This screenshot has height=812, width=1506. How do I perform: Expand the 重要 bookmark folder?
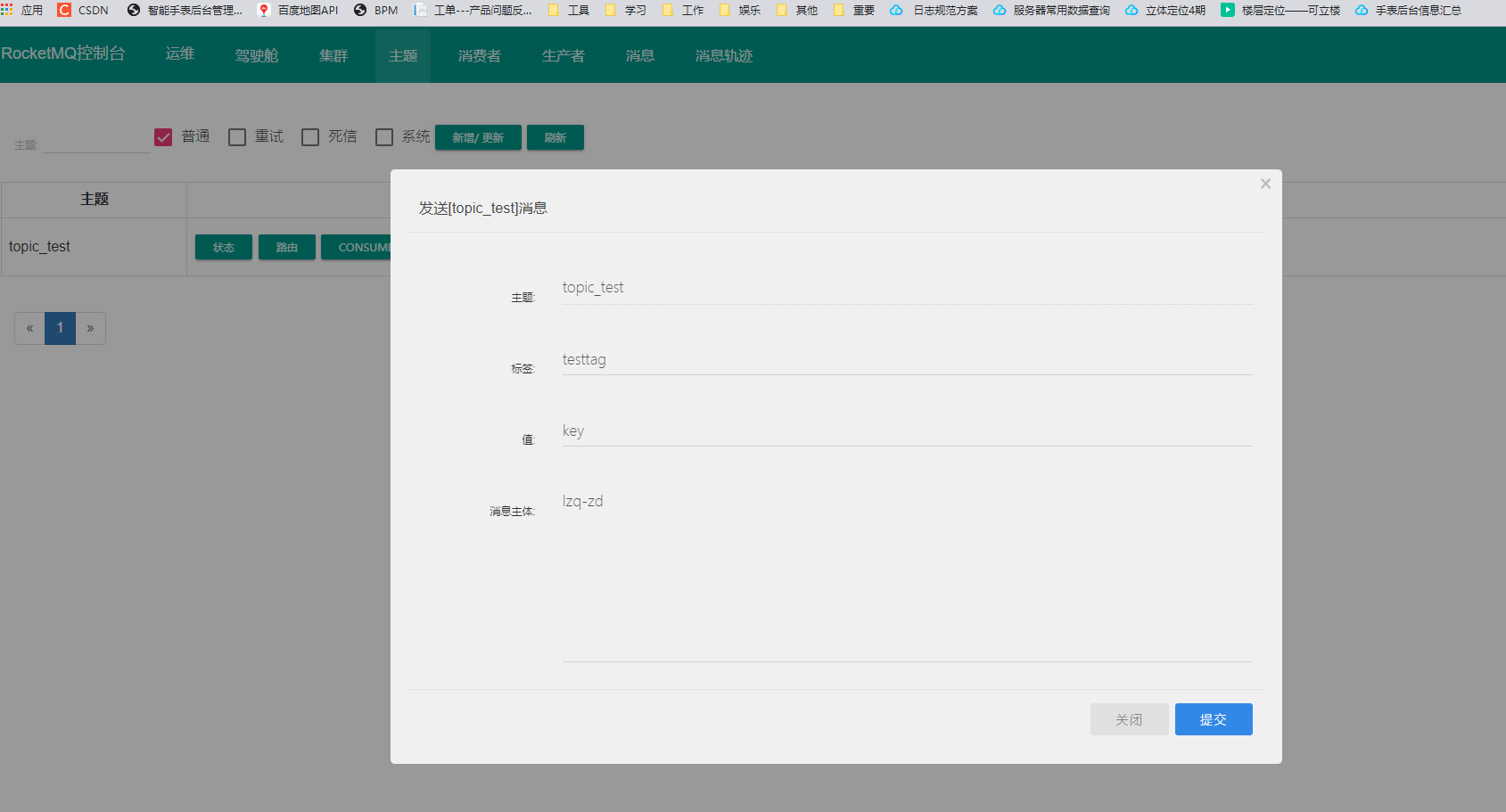pos(854,10)
